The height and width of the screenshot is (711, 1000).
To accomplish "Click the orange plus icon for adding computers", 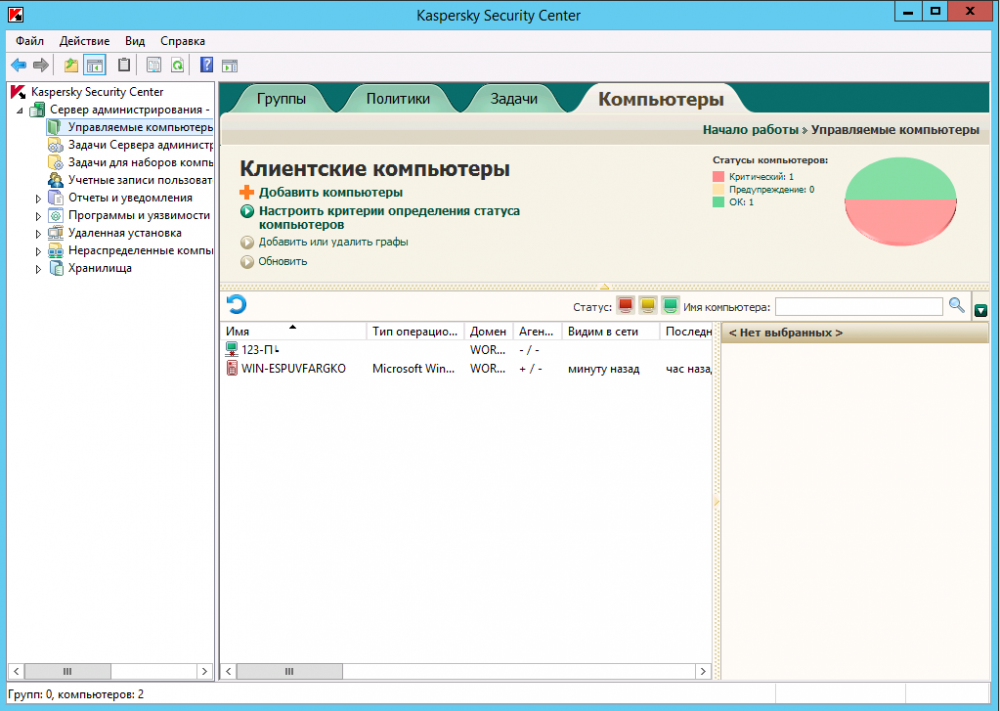I will [x=246, y=192].
